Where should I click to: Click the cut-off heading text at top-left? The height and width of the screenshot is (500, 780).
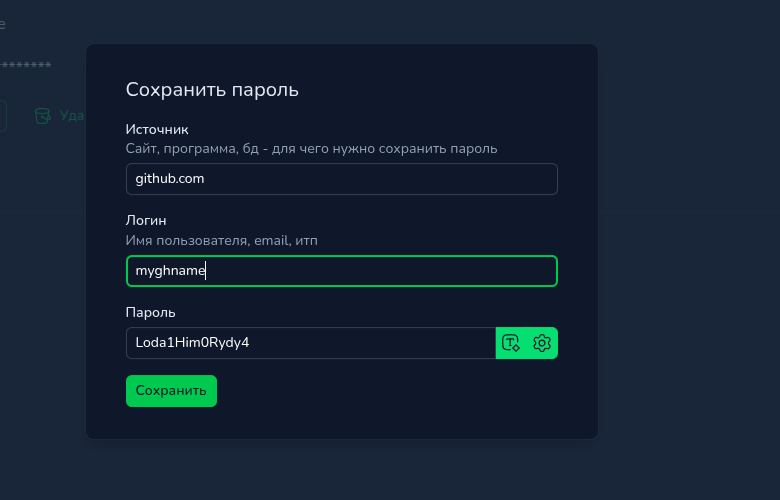[2, 24]
